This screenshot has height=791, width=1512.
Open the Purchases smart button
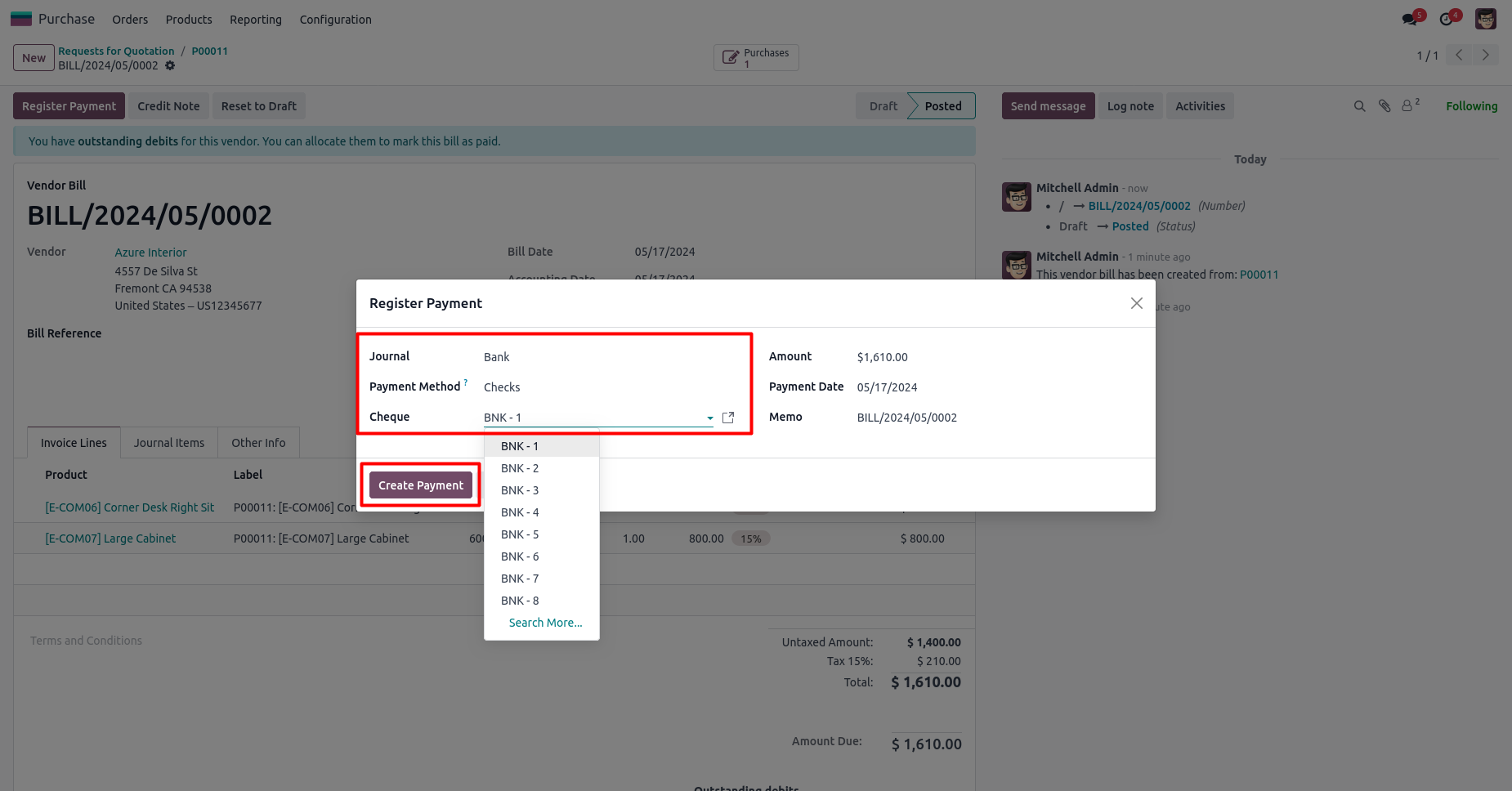tap(756, 58)
